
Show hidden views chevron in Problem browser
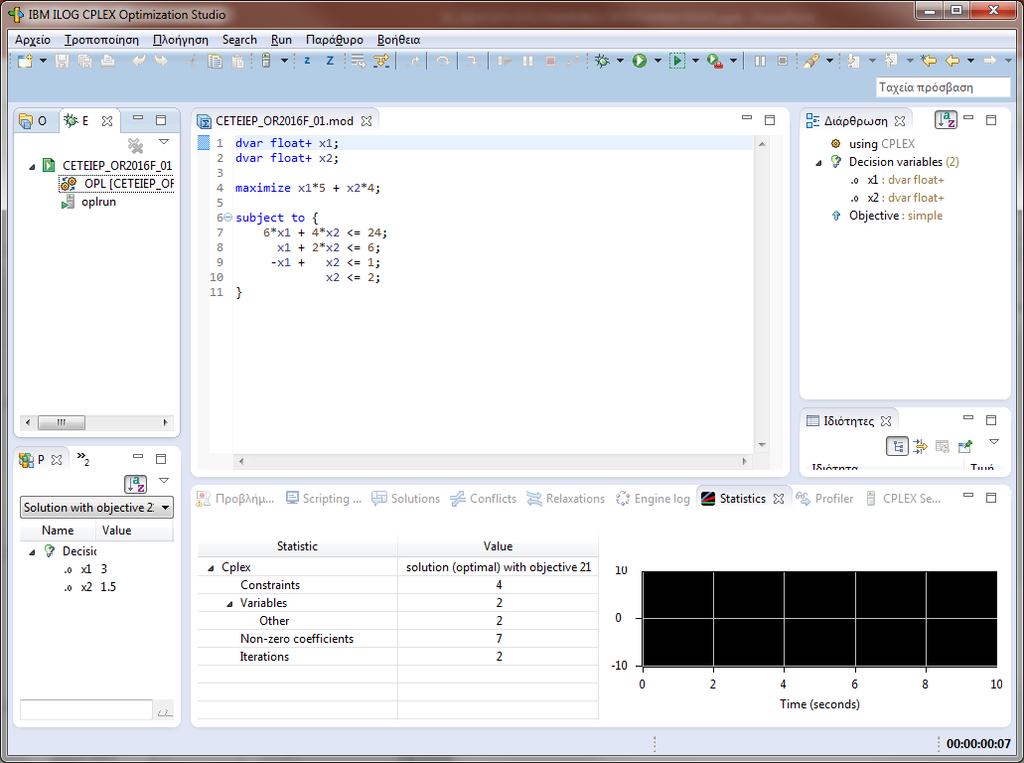83,459
